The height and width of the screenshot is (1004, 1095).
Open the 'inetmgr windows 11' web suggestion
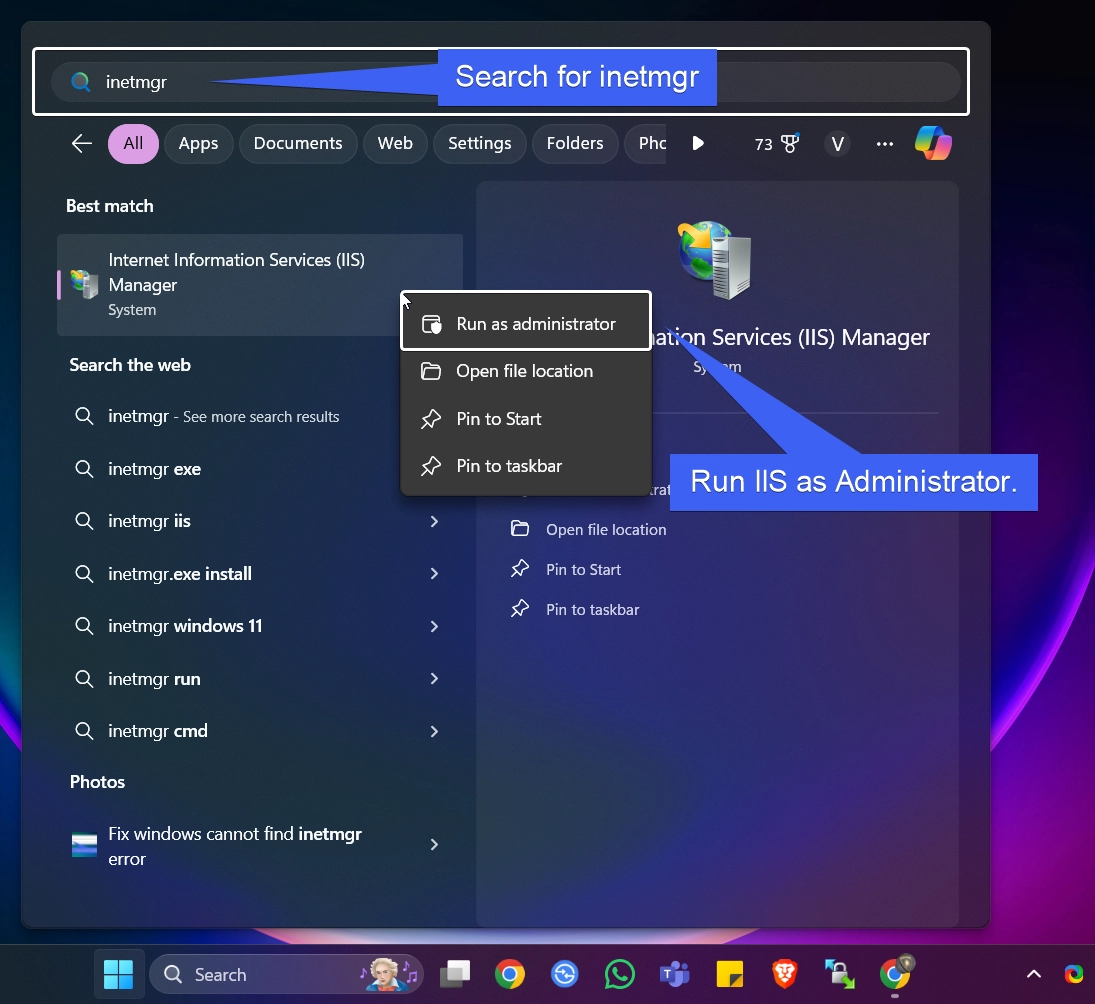(x=258, y=626)
